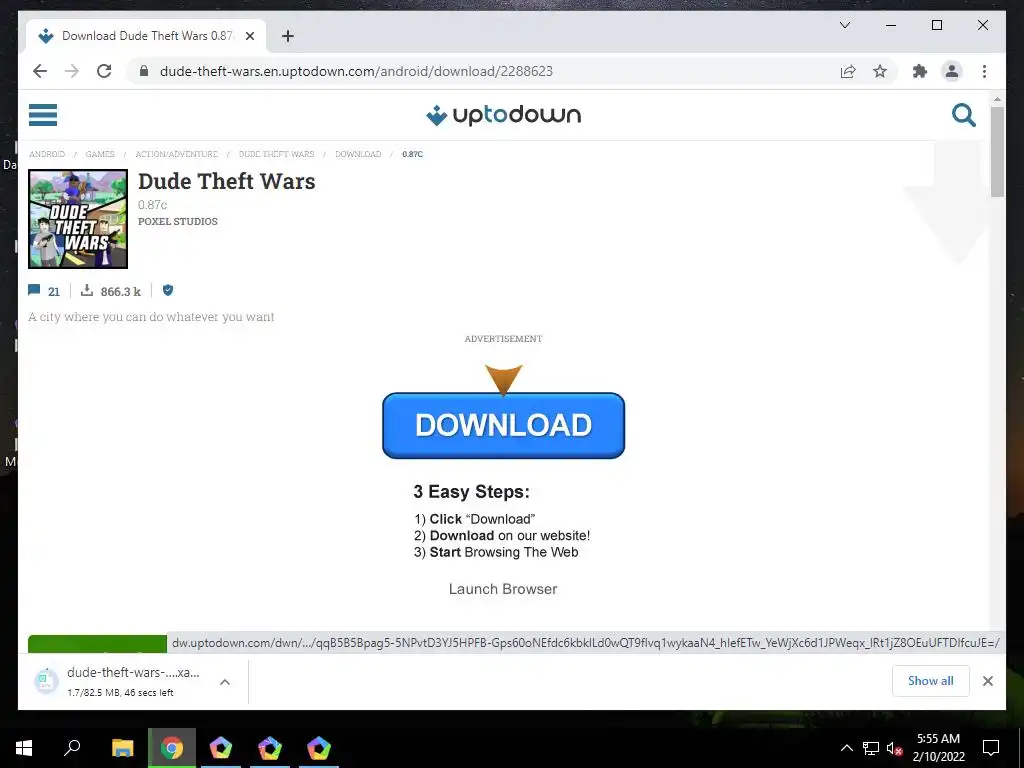Image resolution: width=1024 pixels, height=768 pixels.
Task: Click the page vertical scrollbar thumb
Action: point(997,152)
